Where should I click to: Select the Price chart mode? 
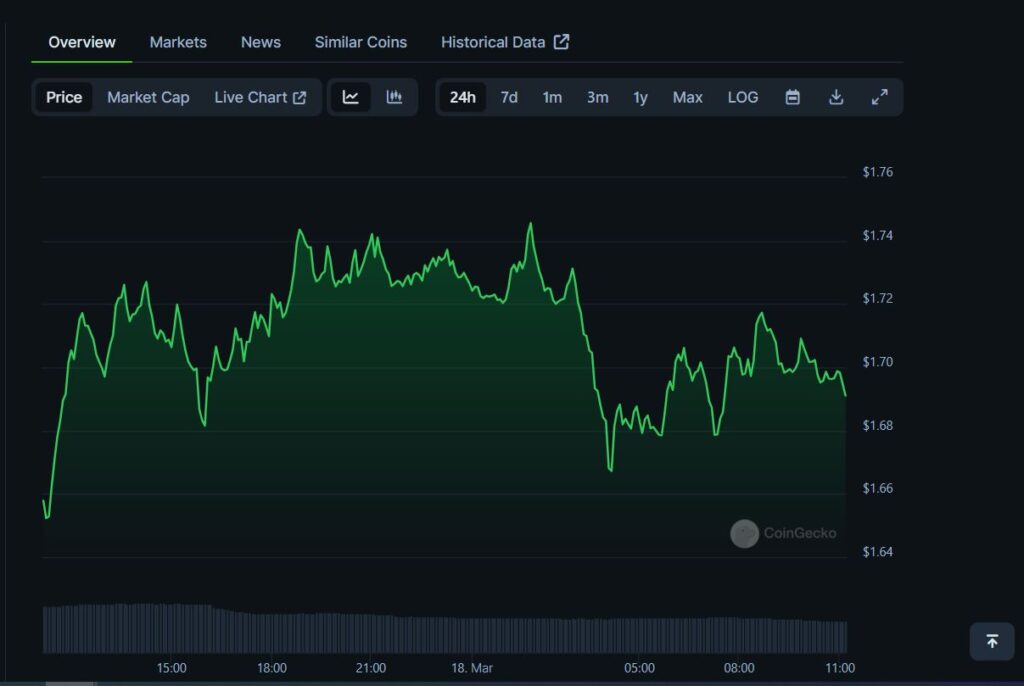coord(64,97)
